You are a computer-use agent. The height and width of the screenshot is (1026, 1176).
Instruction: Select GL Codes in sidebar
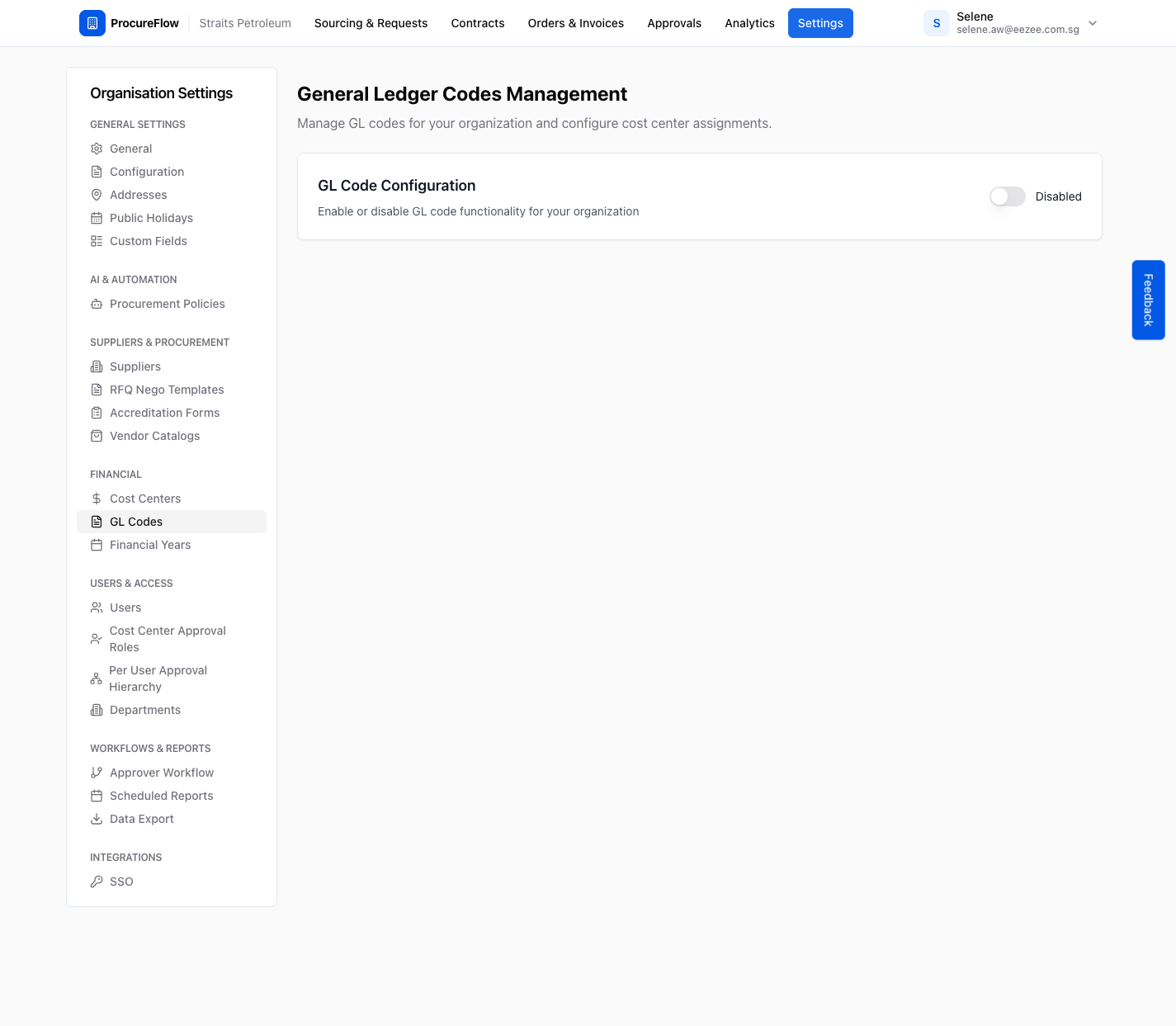(172, 522)
